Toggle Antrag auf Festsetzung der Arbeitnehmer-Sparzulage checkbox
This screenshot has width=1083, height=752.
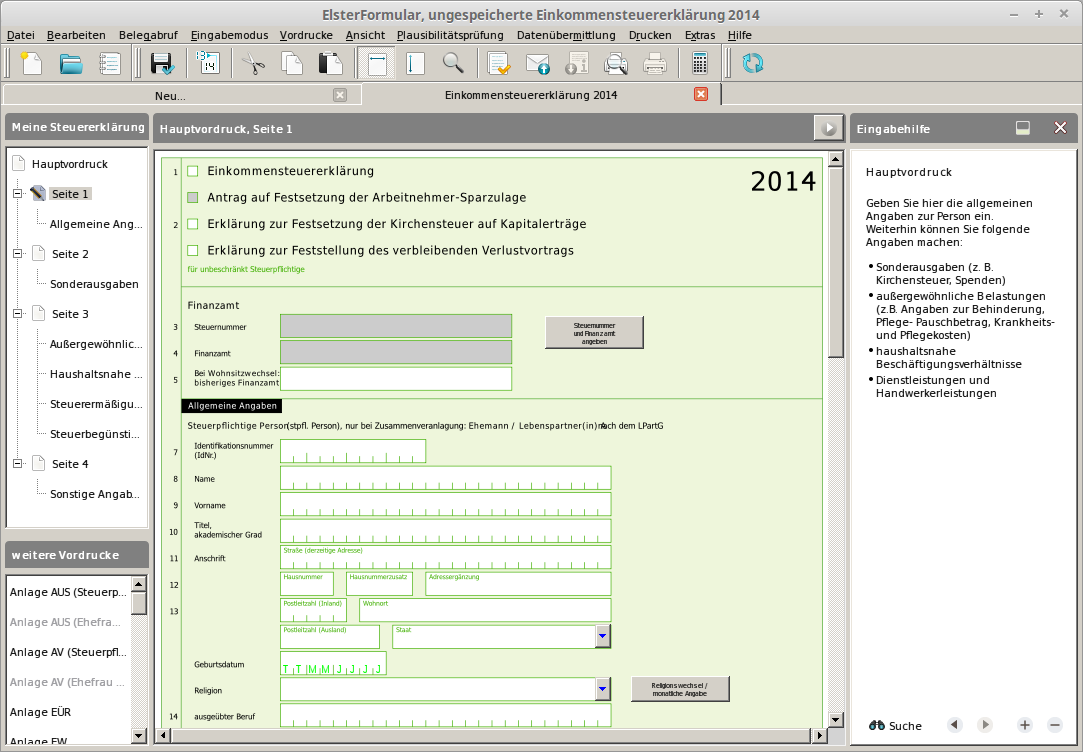pyautogui.click(x=193, y=197)
